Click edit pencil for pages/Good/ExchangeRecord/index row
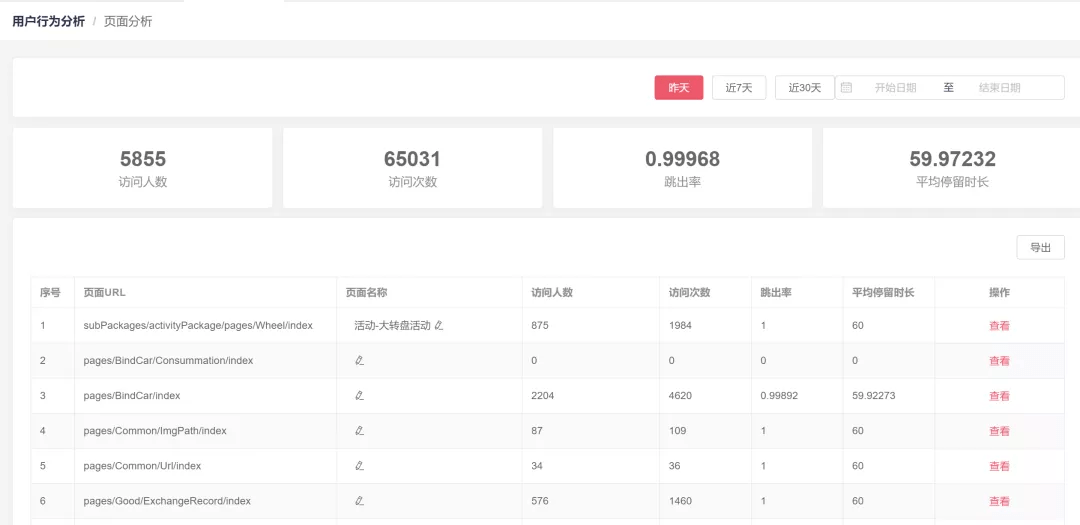The height and width of the screenshot is (525, 1080). click(359, 501)
